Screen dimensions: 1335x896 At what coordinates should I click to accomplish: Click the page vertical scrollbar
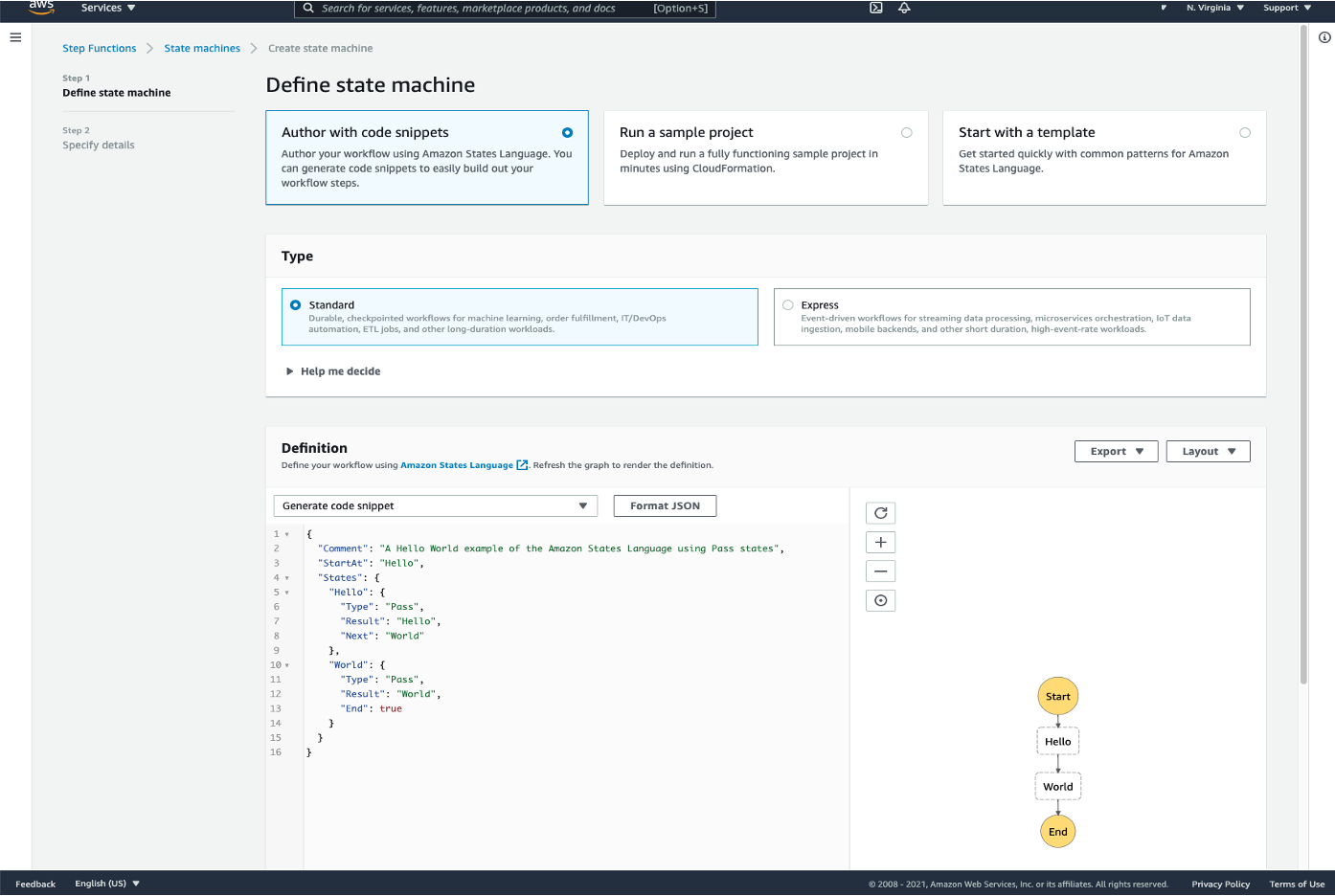point(1303,354)
